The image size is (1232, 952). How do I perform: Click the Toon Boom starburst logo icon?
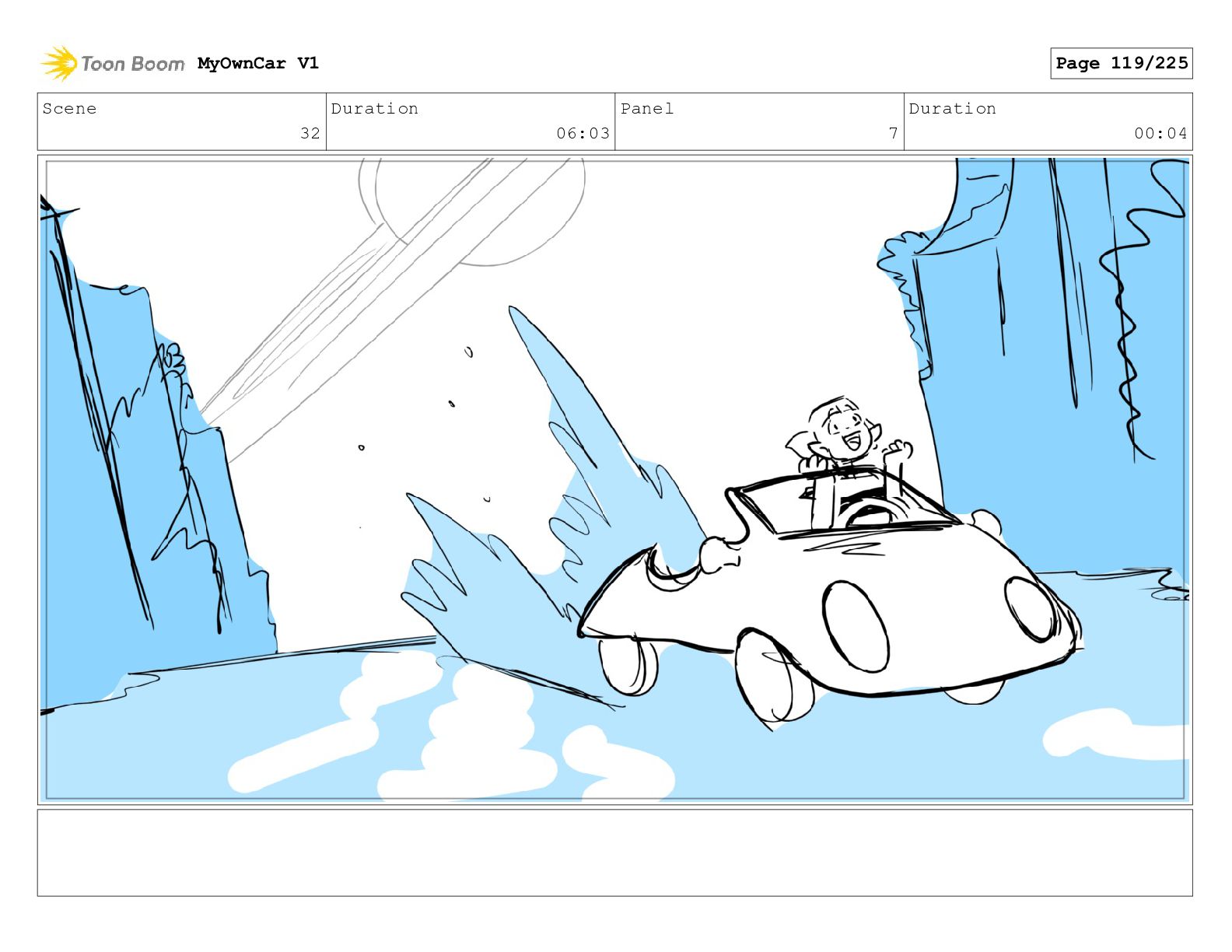pos(59,63)
